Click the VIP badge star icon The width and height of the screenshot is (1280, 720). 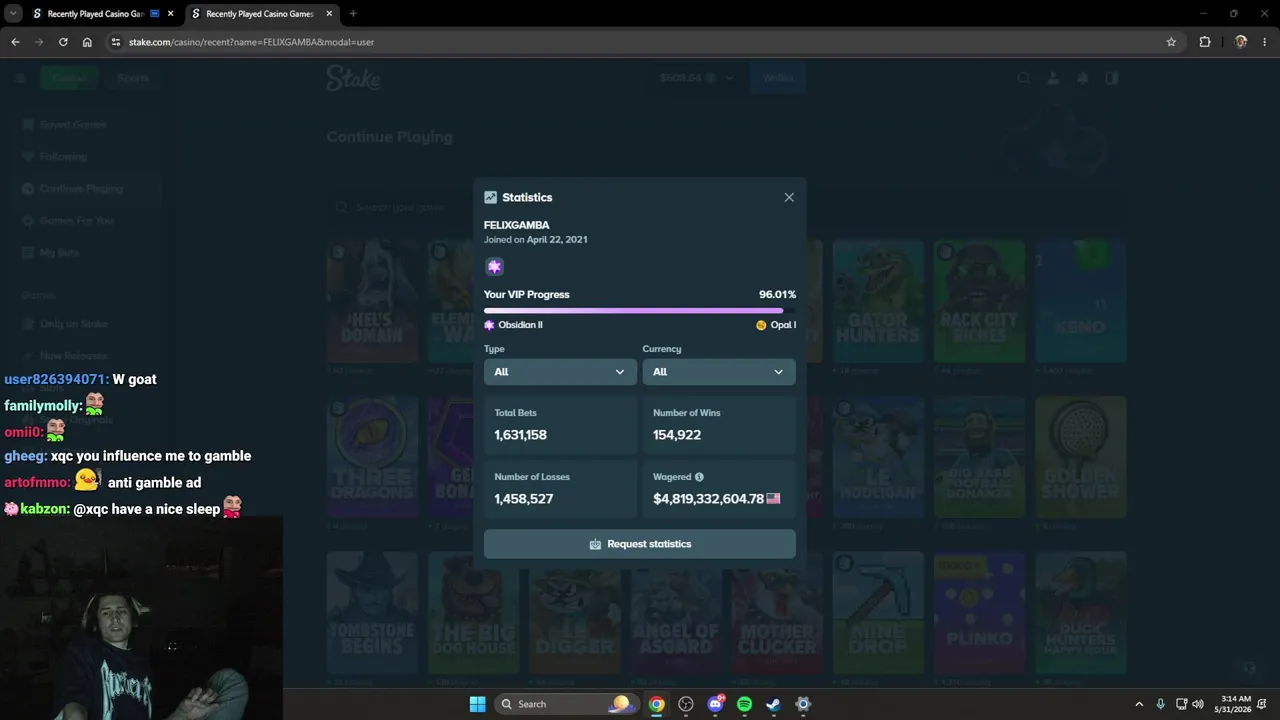[494, 267]
